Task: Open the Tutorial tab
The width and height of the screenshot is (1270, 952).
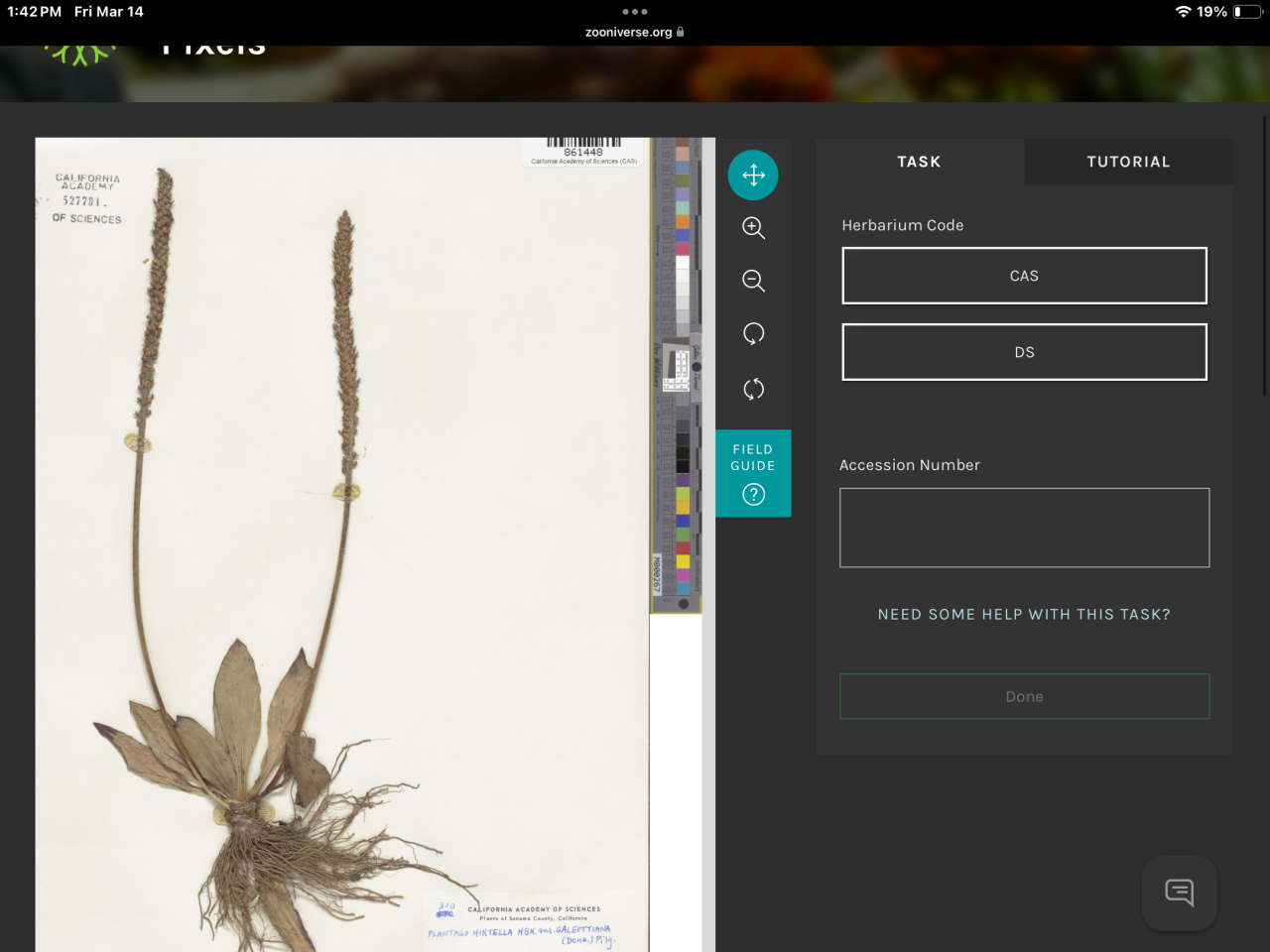Action: point(1128,162)
